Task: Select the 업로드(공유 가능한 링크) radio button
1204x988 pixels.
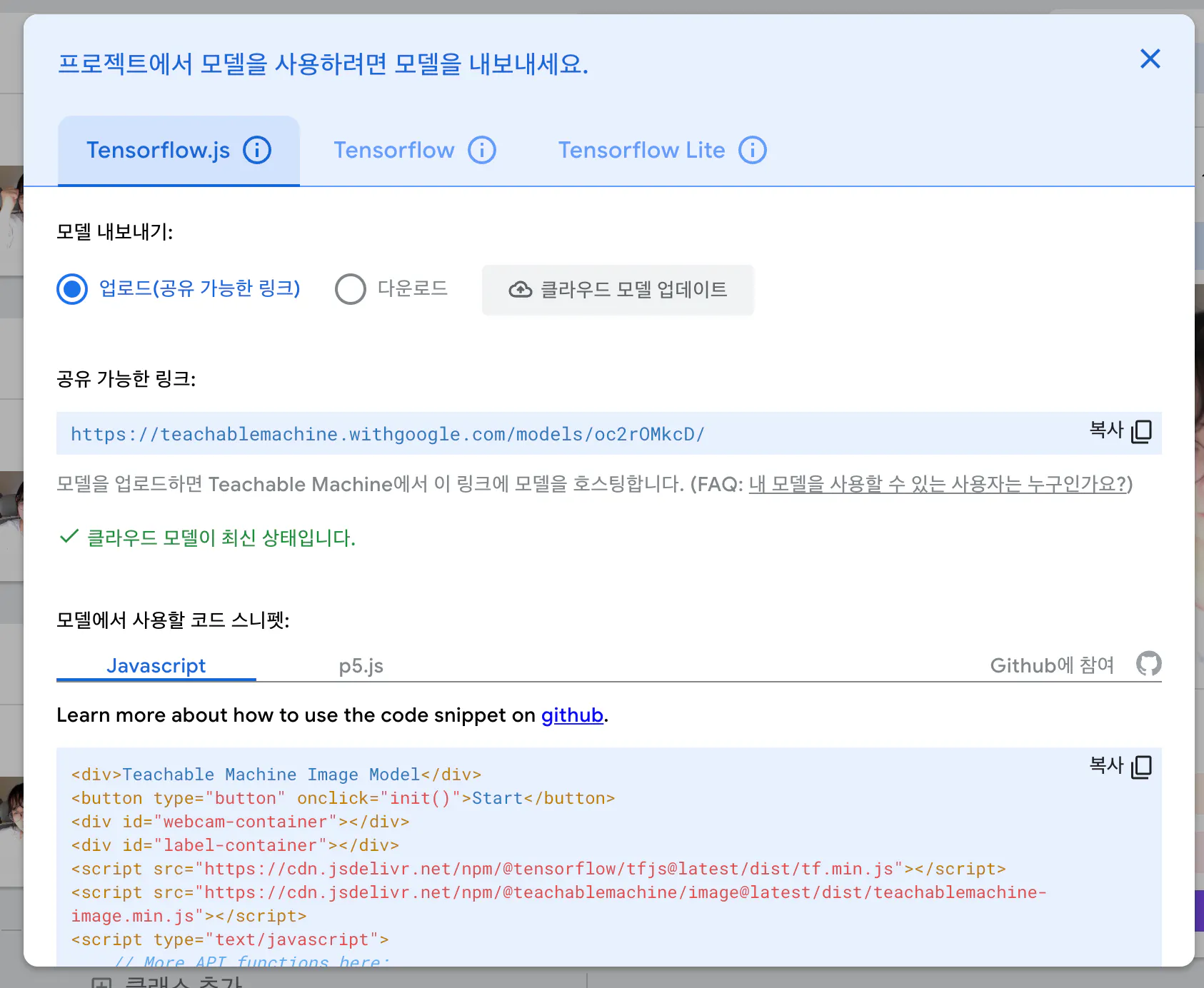Action: pyautogui.click(x=72, y=289)
